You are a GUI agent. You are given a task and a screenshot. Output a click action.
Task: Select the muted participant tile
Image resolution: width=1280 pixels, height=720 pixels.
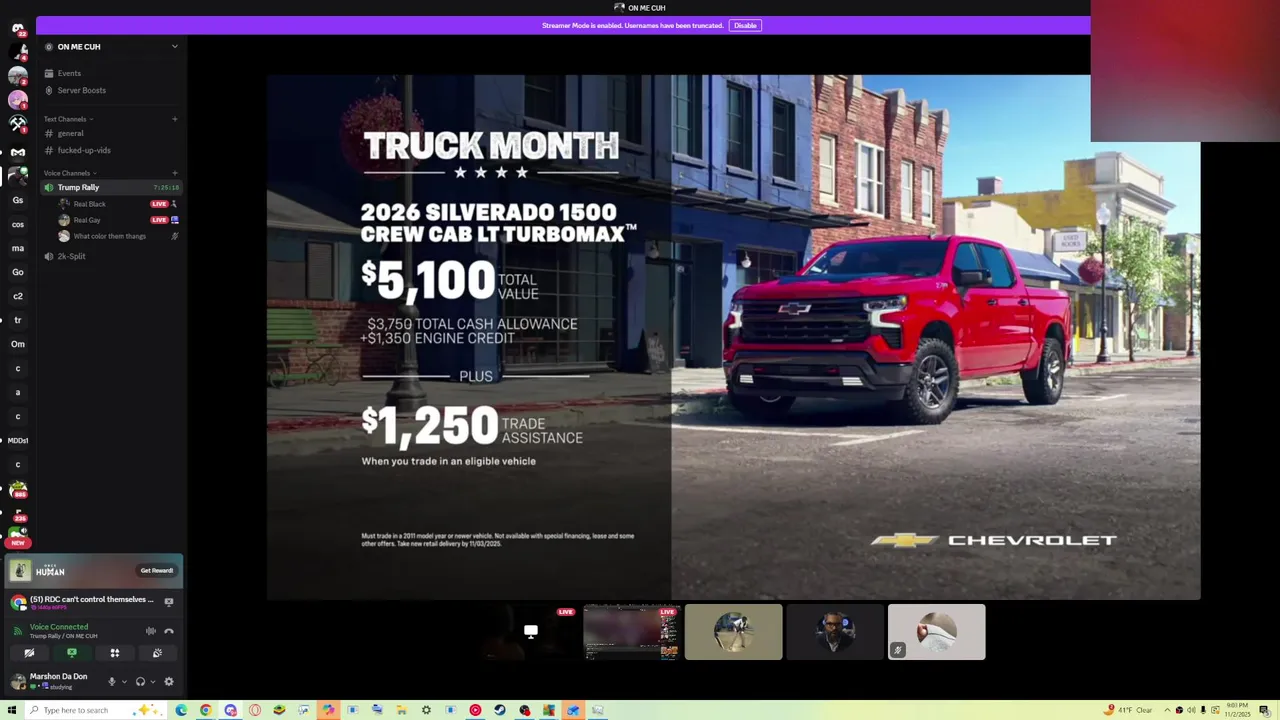click(937, 632)
